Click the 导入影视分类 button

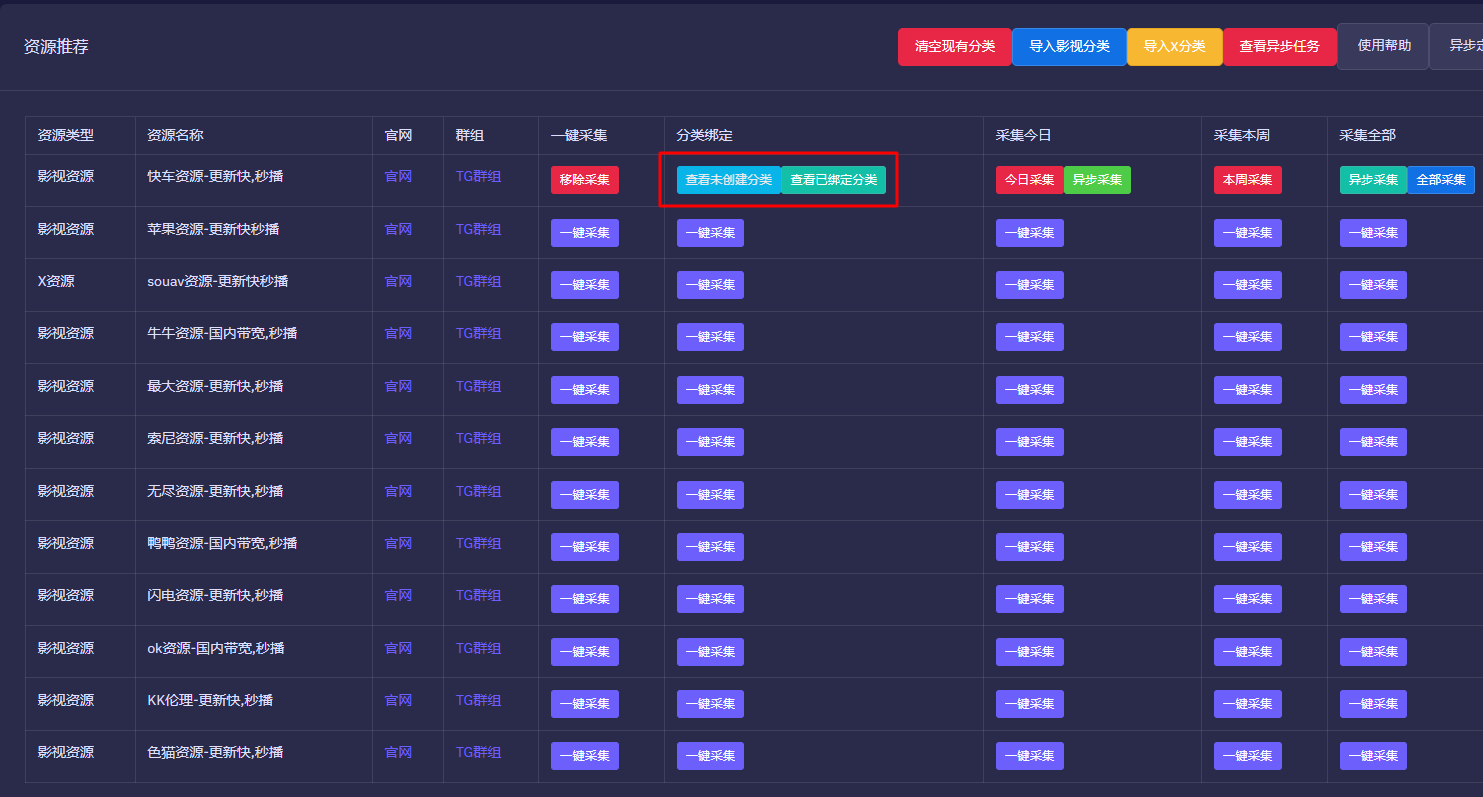tap(1069, 47)
